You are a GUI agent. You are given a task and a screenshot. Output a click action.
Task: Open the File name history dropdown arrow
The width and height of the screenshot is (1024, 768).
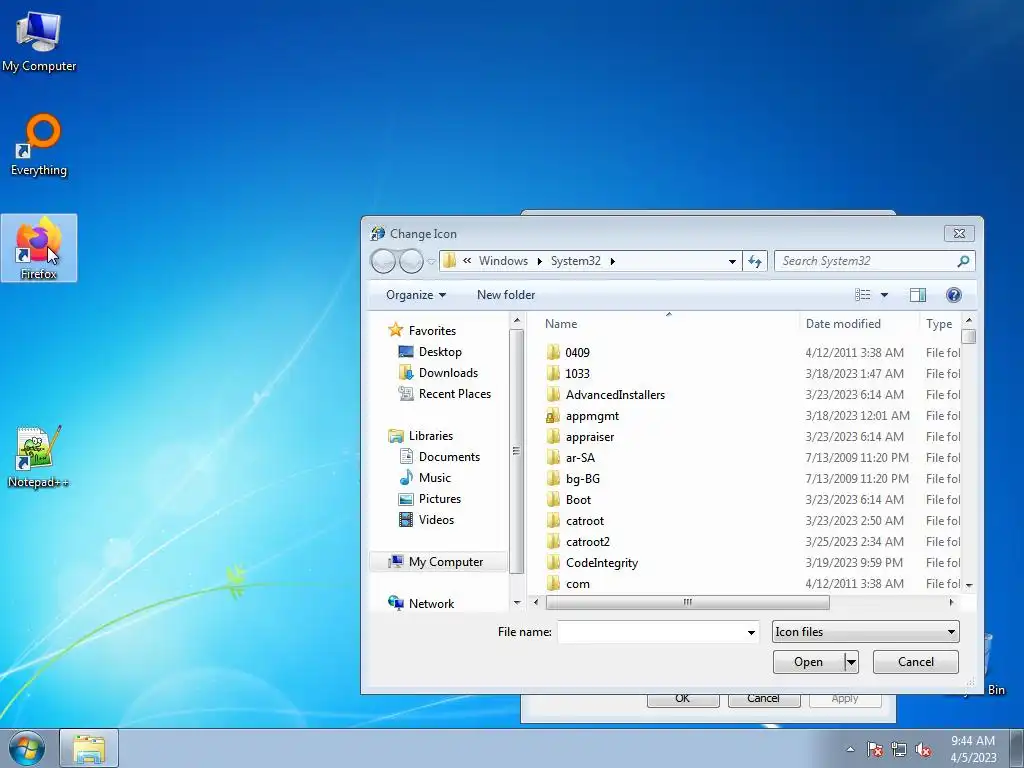(751, 632)
